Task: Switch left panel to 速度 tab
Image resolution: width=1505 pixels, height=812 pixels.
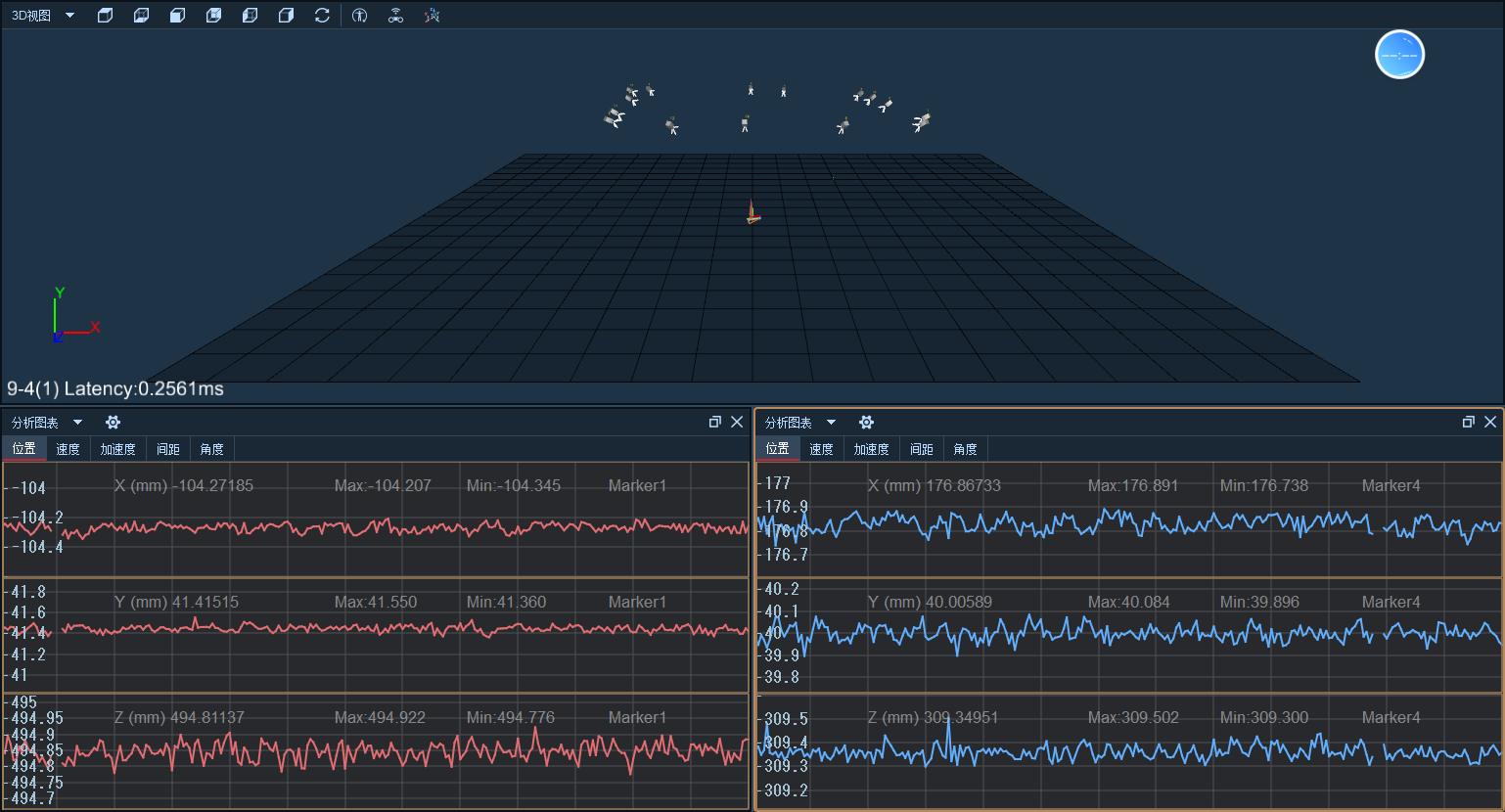Action: pyautogui.click(x=68, y=449)
